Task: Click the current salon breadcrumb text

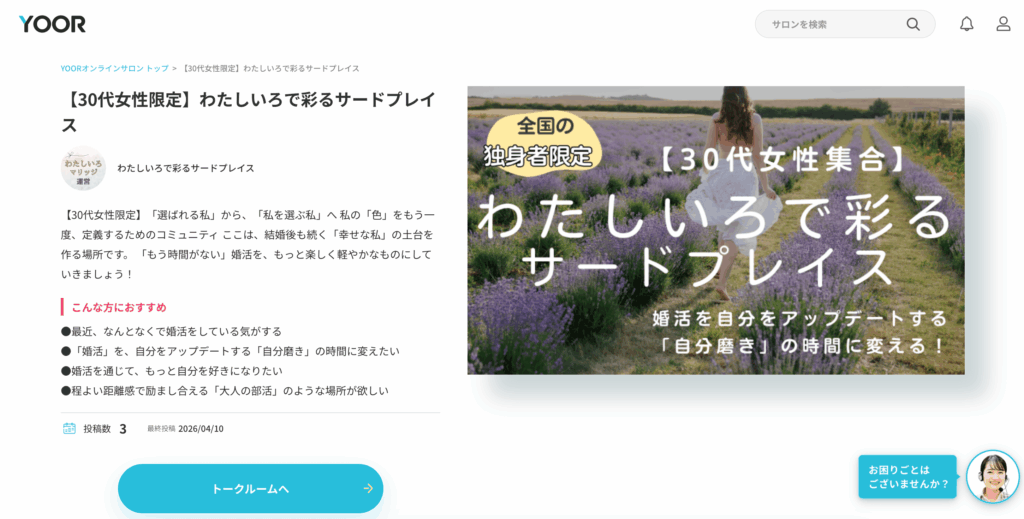Action: 270,68
